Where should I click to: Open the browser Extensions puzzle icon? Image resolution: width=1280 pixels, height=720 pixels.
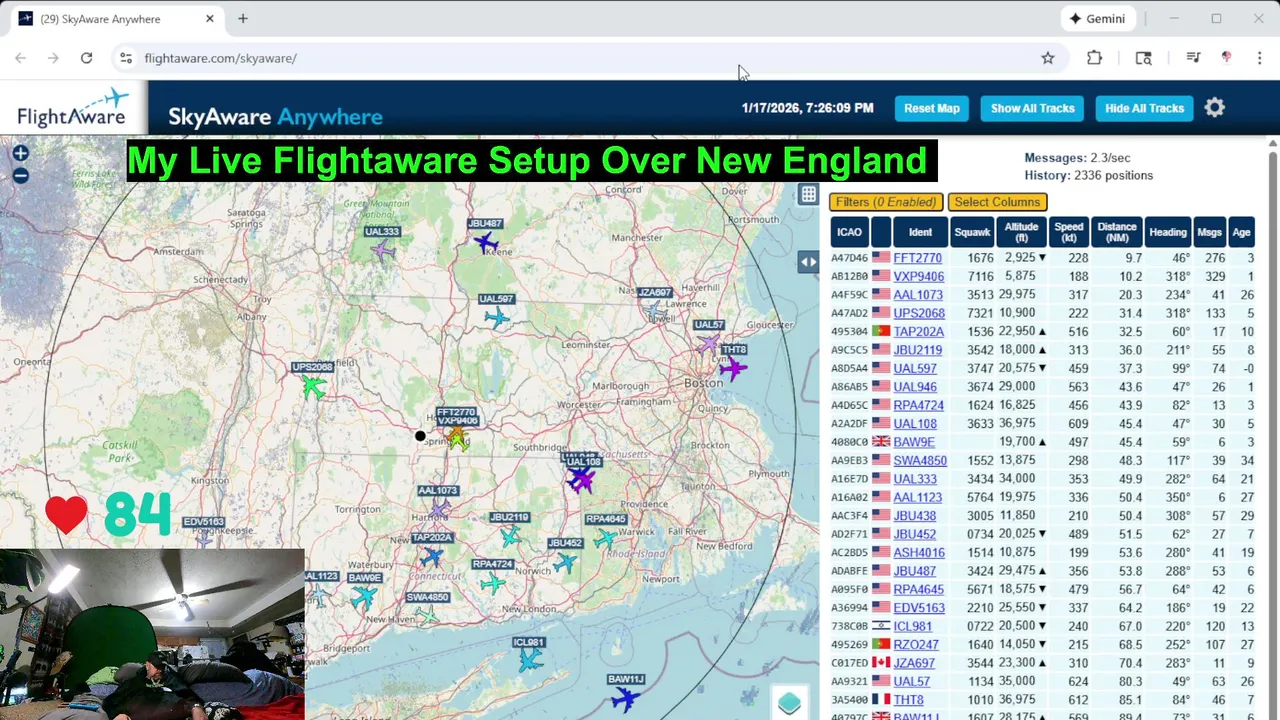(x=1094, y=58)
